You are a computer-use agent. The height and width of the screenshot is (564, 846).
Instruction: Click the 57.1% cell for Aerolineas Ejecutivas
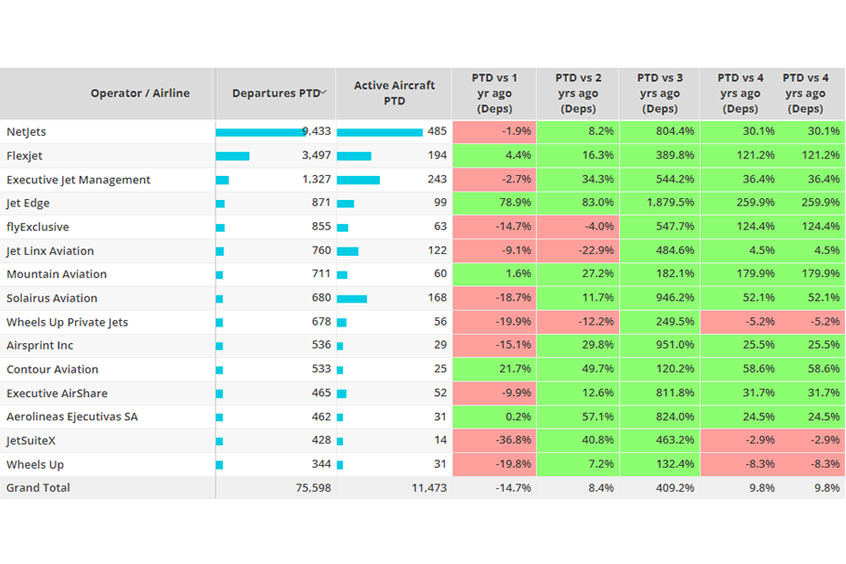pos(578,416)
